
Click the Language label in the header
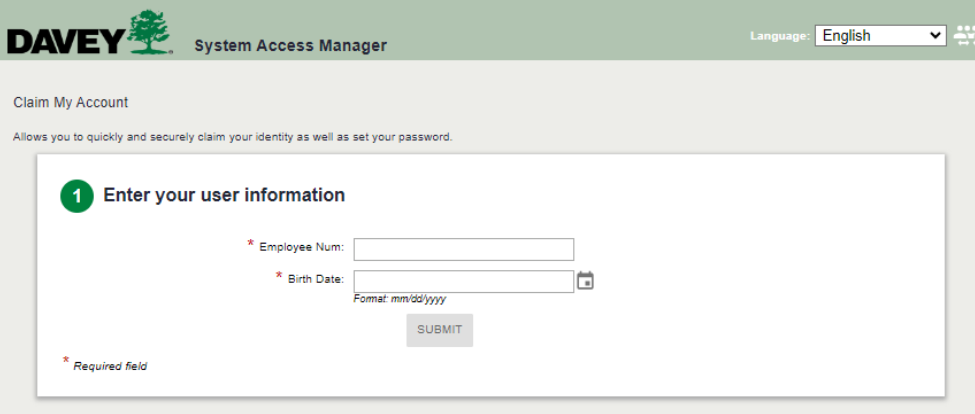point(780,36)
